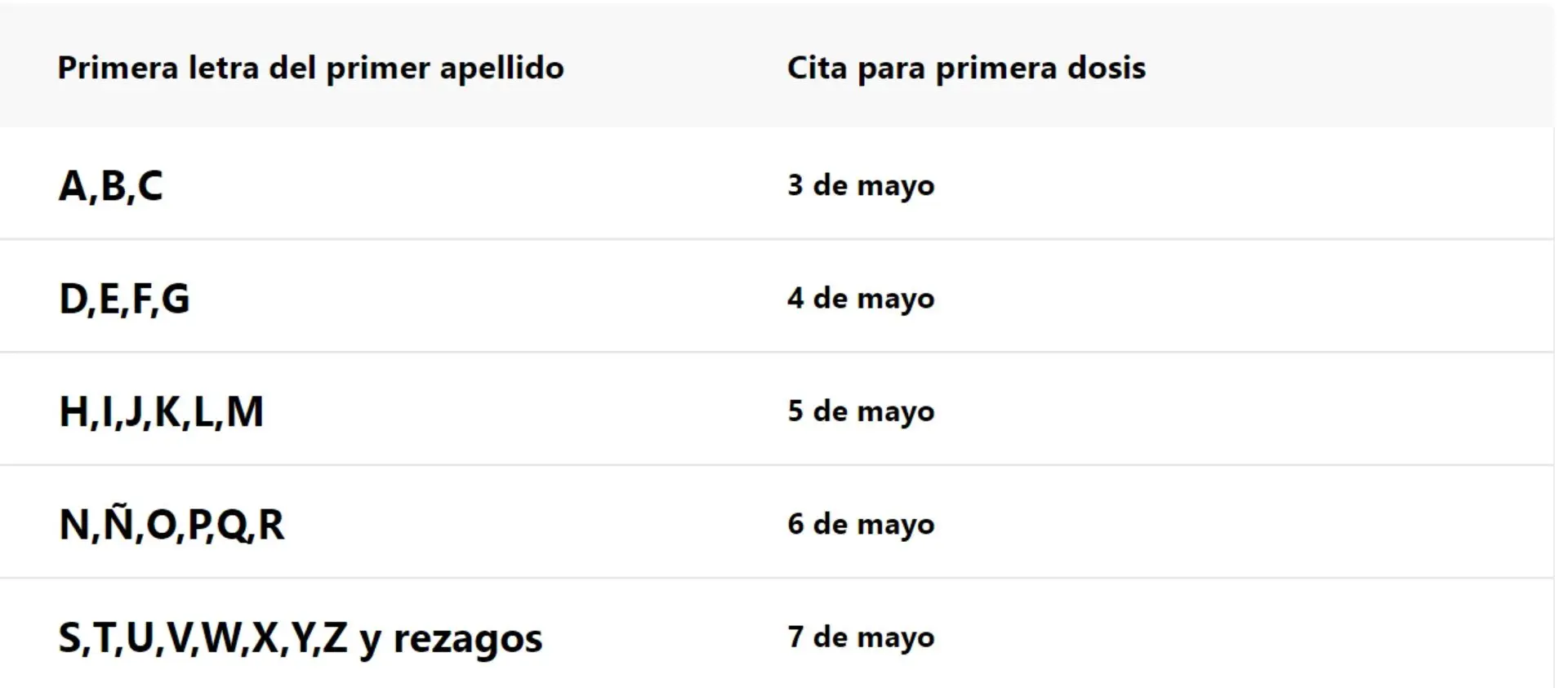1568x688 pixels.
Task: Click the letter Z in last row
Action: (x=335, y=637)
